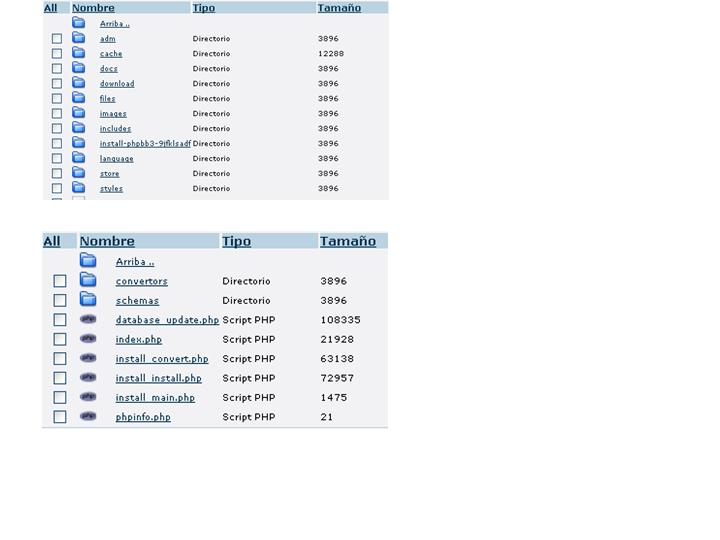Screen dimensions: 720x540
Task: Click the folder icon beside download
Action: coord(79,83)
